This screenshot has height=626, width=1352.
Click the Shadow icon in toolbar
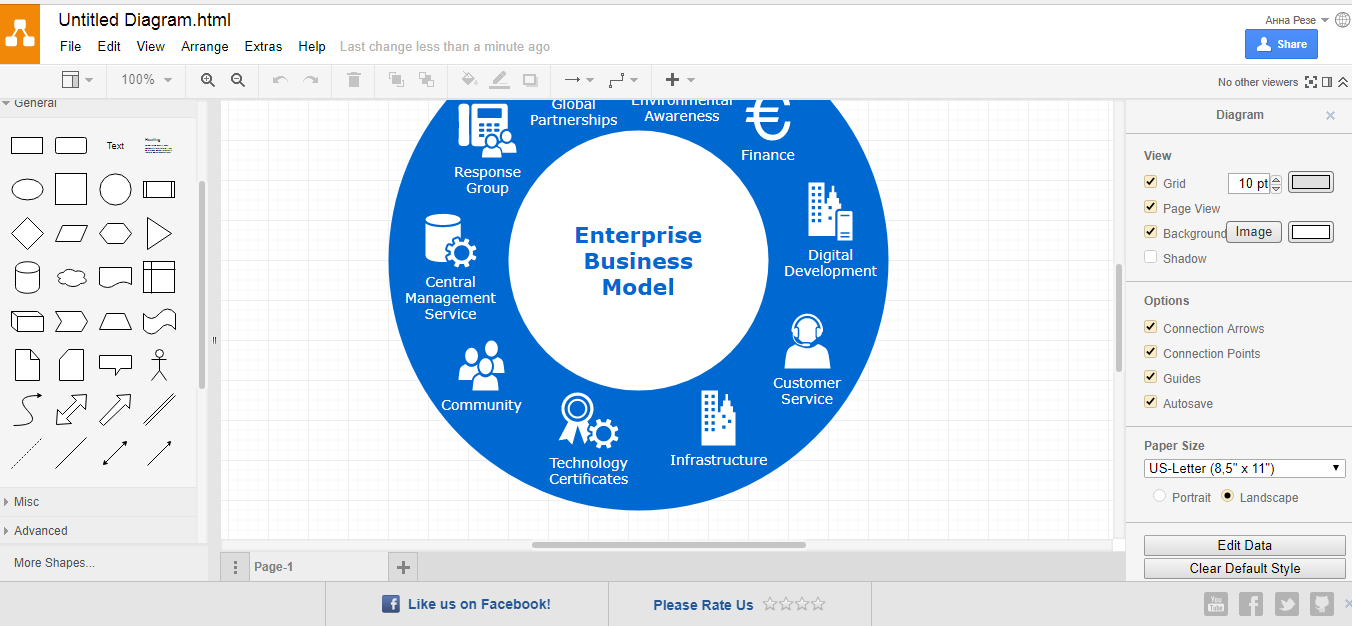click(x=530, y=80)
